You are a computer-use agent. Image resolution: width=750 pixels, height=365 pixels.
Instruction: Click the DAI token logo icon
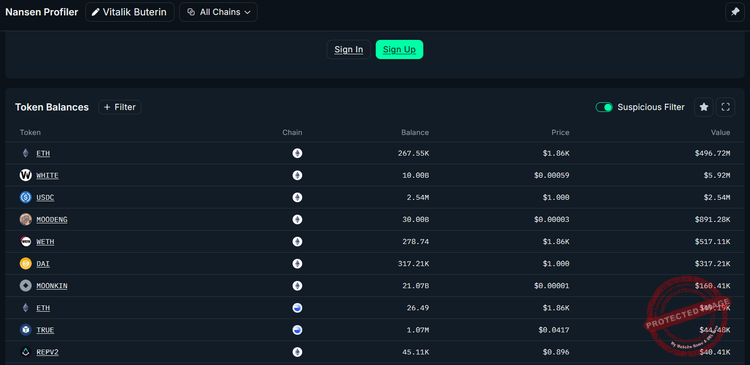pyautogui.click(x=25, y=264)
